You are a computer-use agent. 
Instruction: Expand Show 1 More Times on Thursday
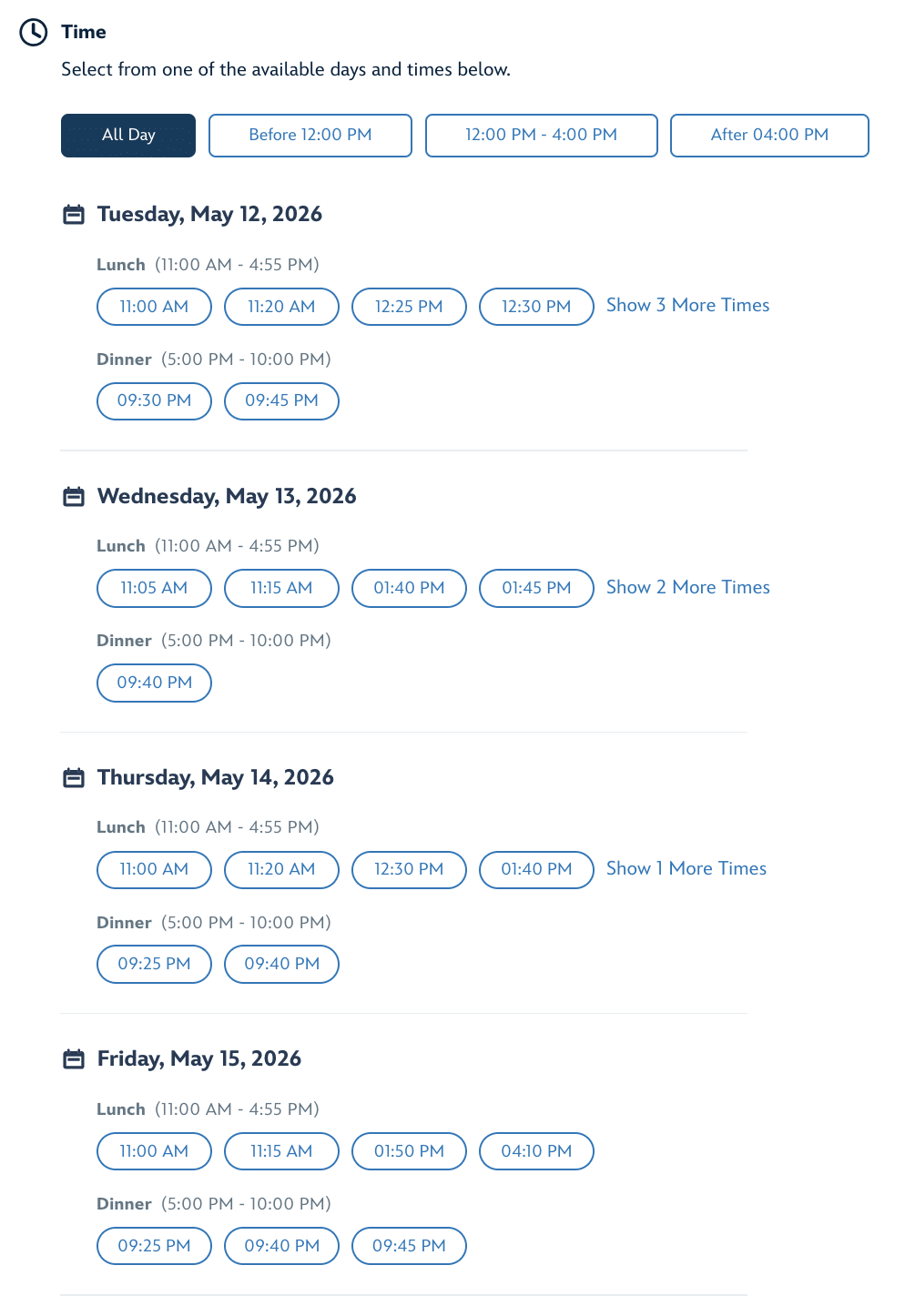coord(686,869)
